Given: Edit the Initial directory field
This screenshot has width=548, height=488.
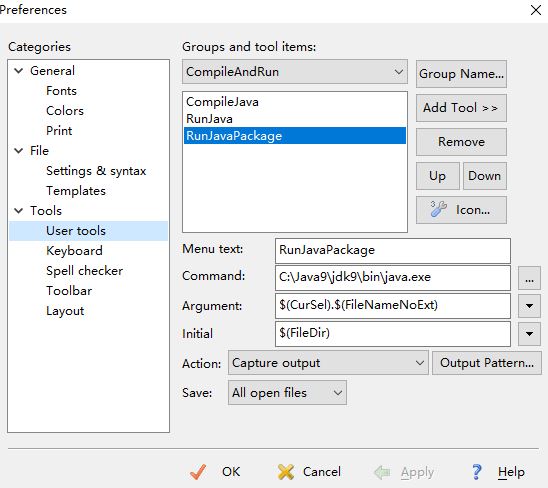Looking at the screenshot, I should [393, 334].
